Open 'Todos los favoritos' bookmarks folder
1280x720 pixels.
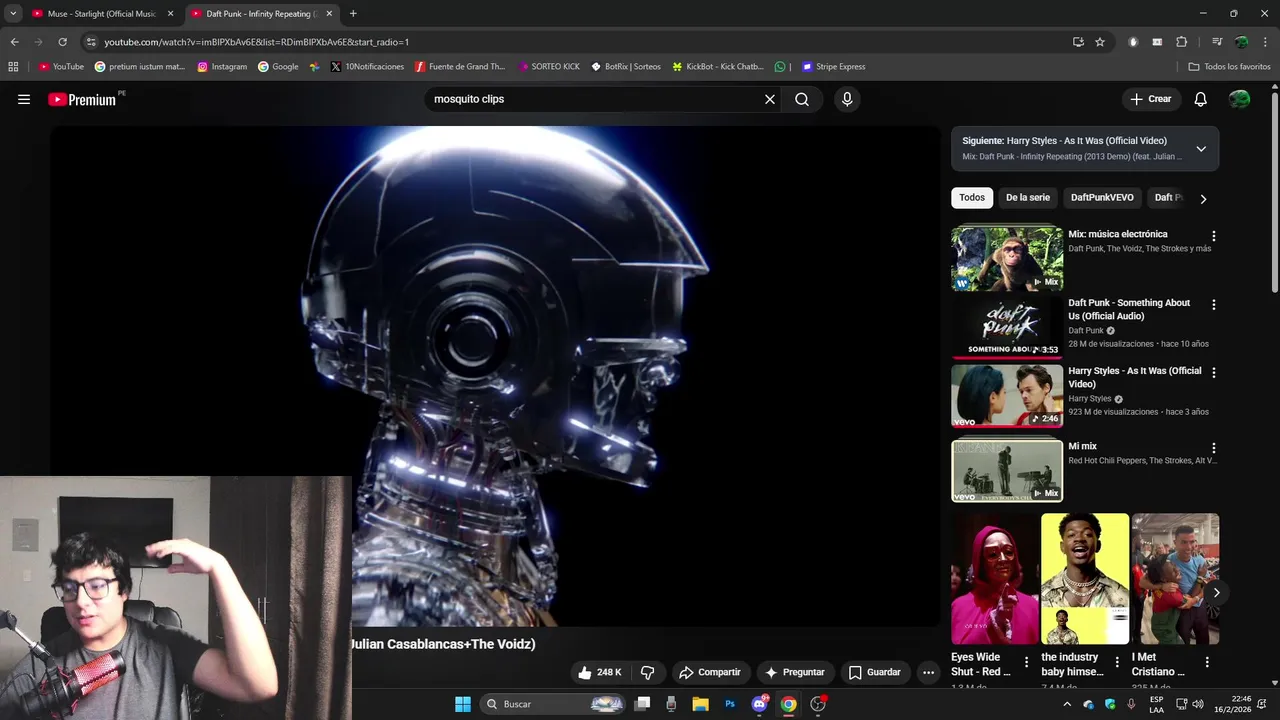(1229, 67)
